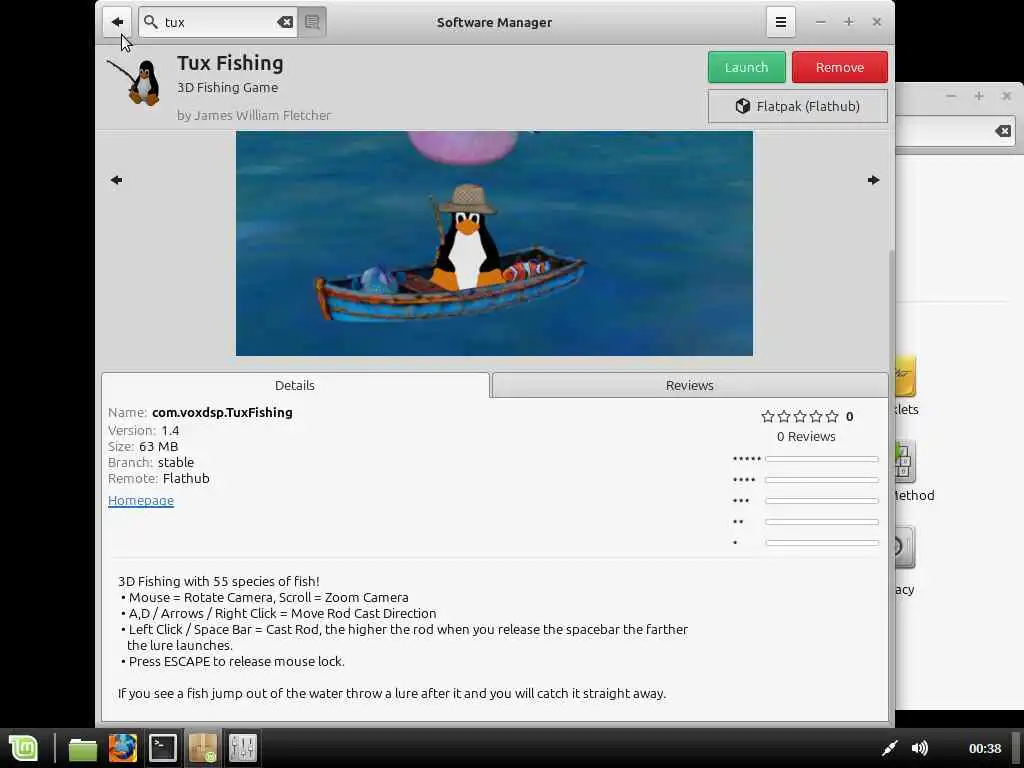
Task: Click the one-star rating bar
Action: 822,543
